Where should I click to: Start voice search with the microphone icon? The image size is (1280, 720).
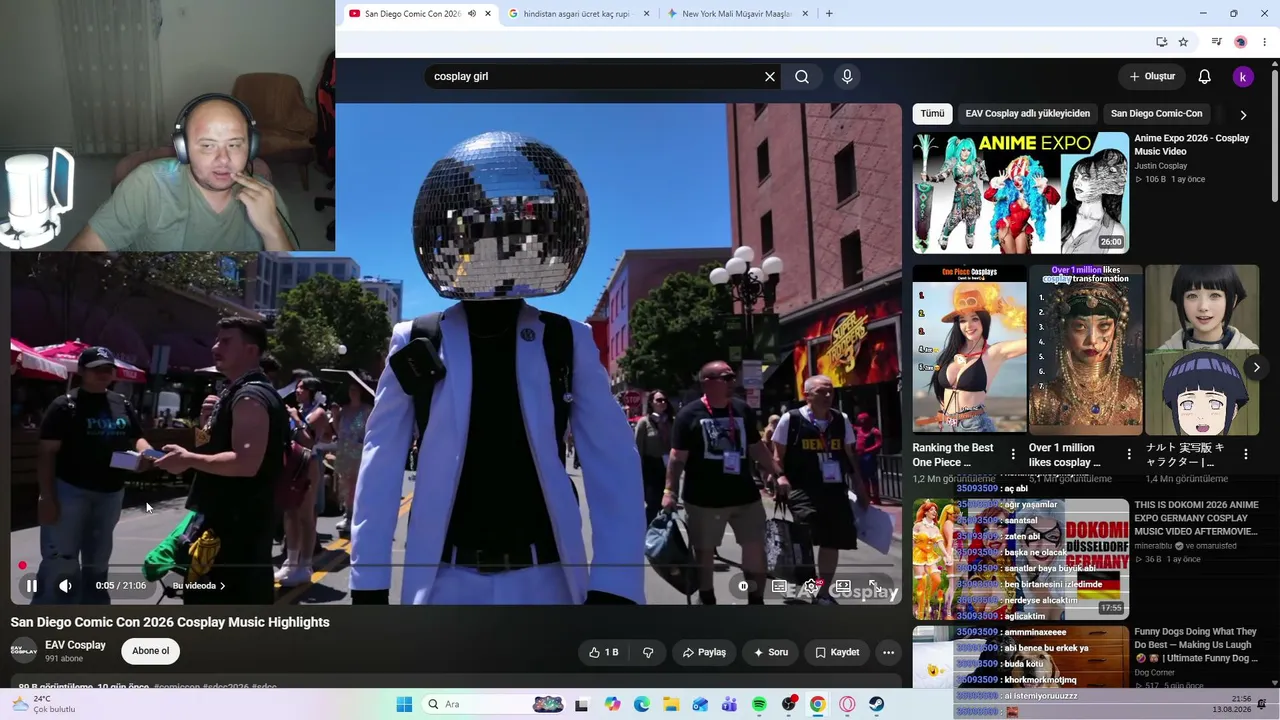(x=847, y=77)
